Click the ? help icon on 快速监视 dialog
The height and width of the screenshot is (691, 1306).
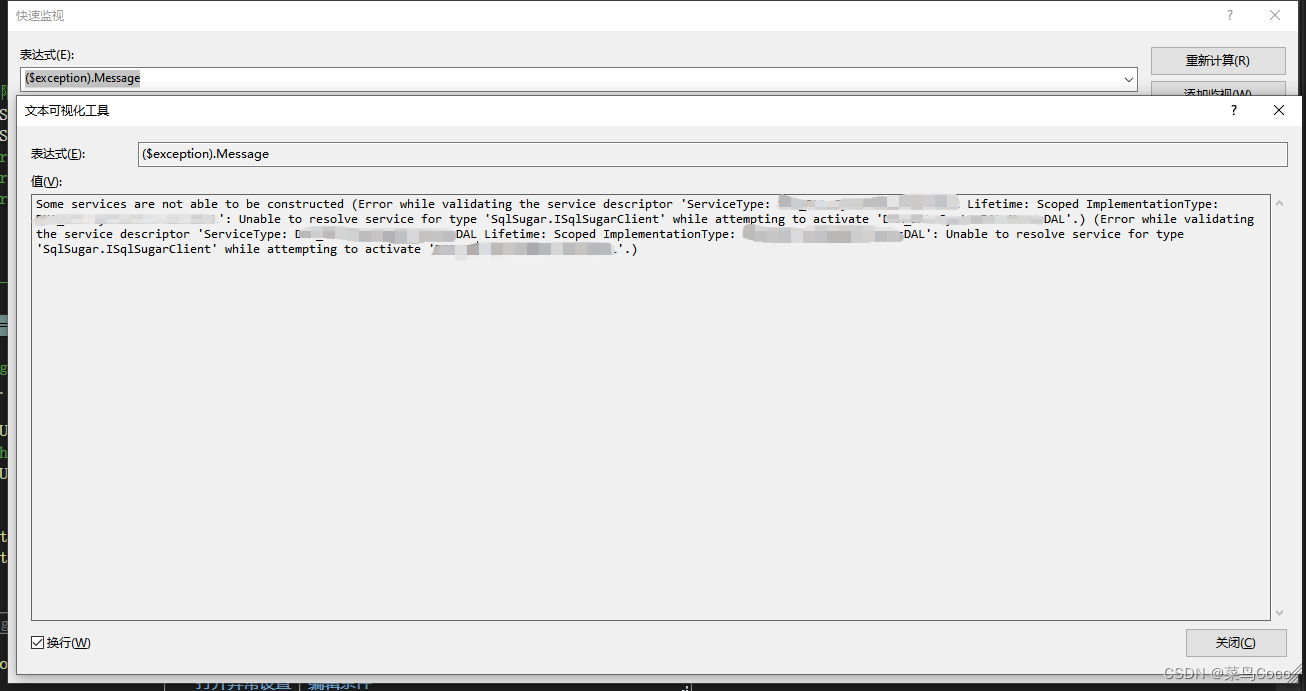click(1229, 15)
